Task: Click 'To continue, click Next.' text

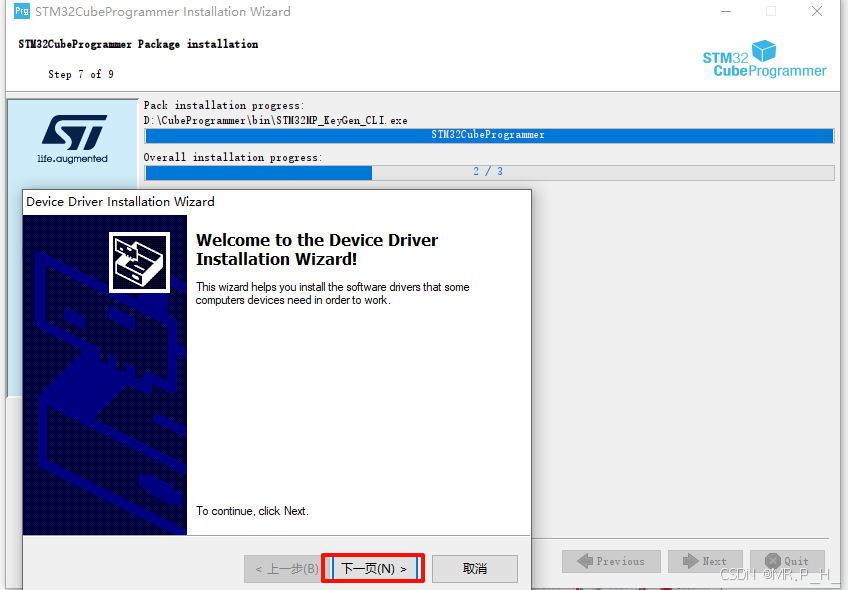Action: (x=252, y=511)
